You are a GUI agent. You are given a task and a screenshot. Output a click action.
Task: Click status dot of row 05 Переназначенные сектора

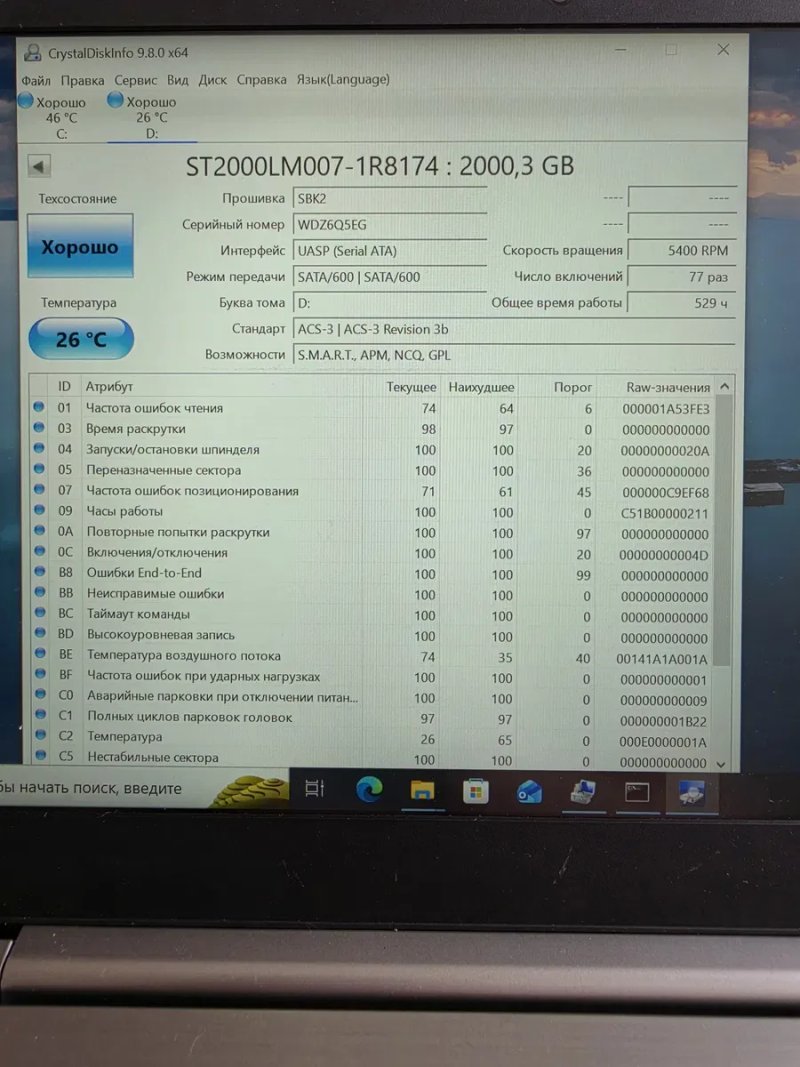(x=39, y=469)
